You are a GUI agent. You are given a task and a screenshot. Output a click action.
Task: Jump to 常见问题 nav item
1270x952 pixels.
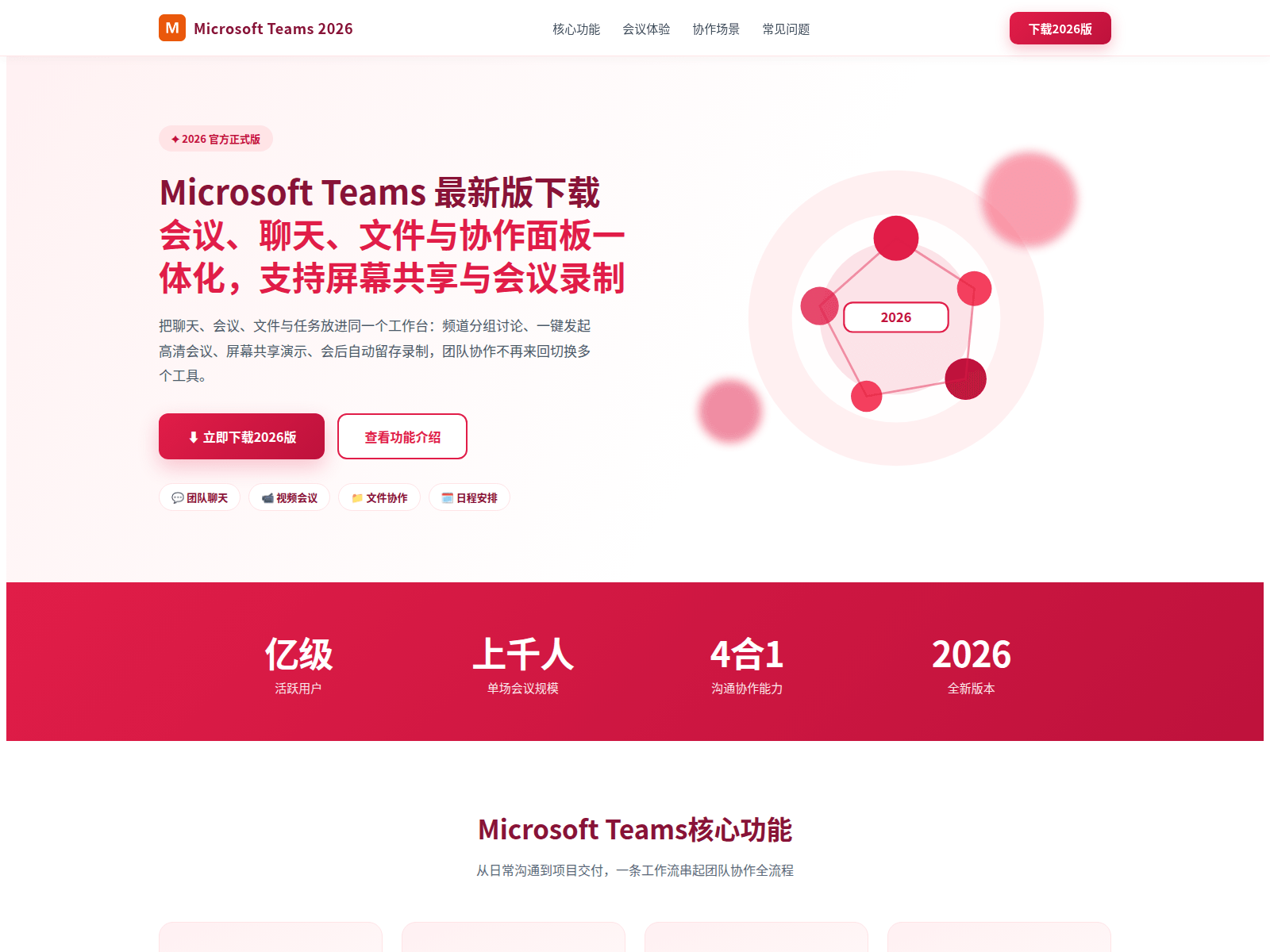pos(786,29)
